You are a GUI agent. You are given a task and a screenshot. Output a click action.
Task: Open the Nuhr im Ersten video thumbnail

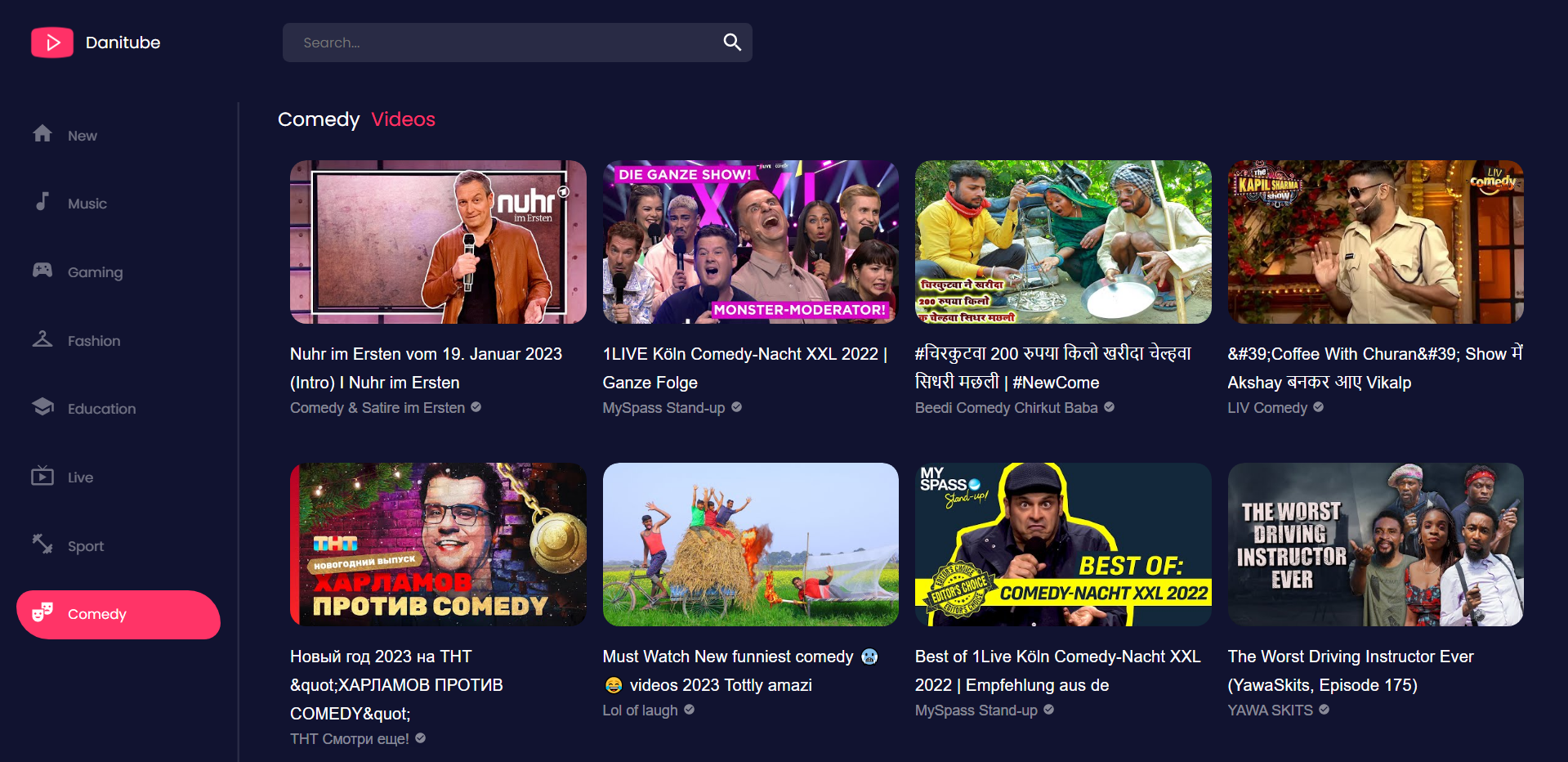[438, 242]
